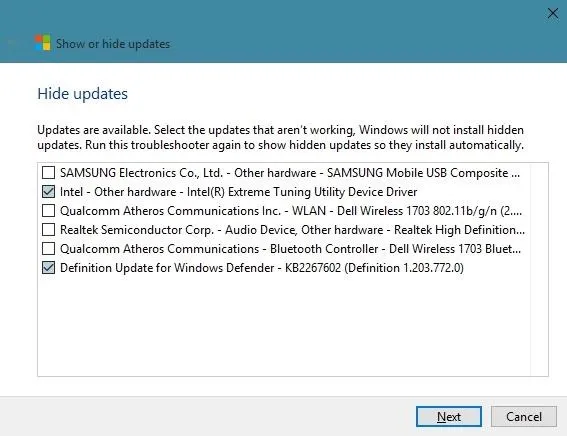
Task: Click empty area below the updates list entries
Action: (x=284, y=325)
